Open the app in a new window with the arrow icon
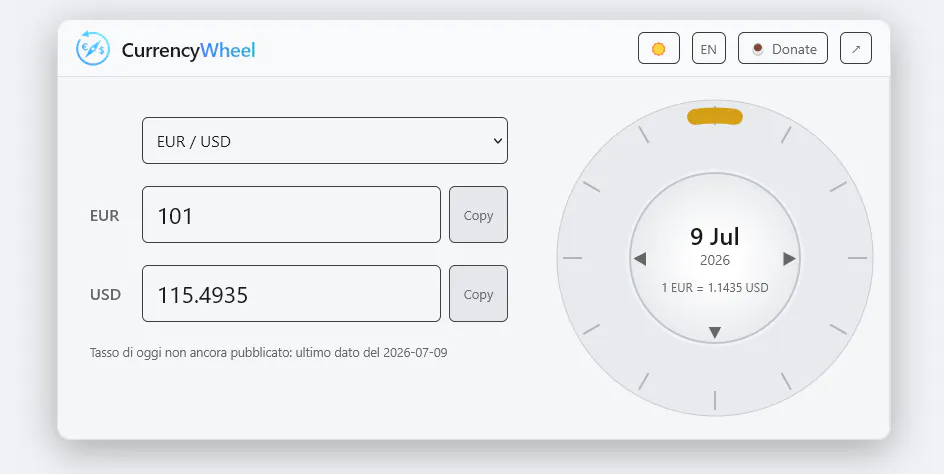 tap(856, 48)
